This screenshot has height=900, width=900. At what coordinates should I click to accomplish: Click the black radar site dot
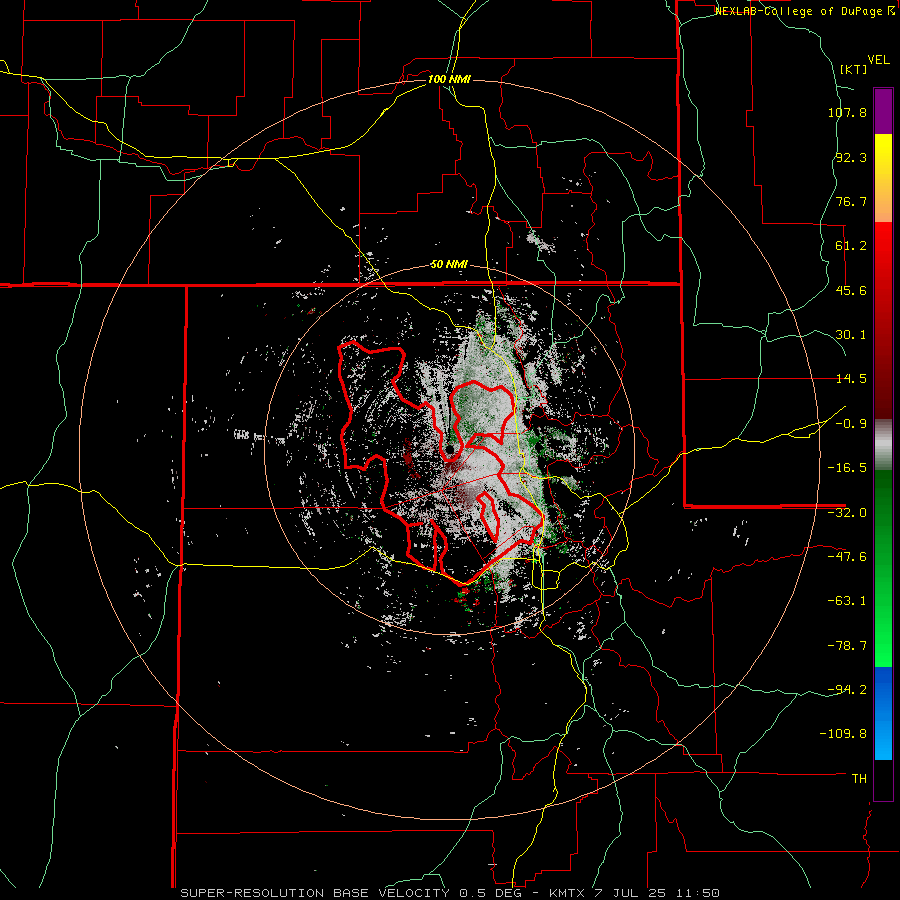(x=450, y=448)
